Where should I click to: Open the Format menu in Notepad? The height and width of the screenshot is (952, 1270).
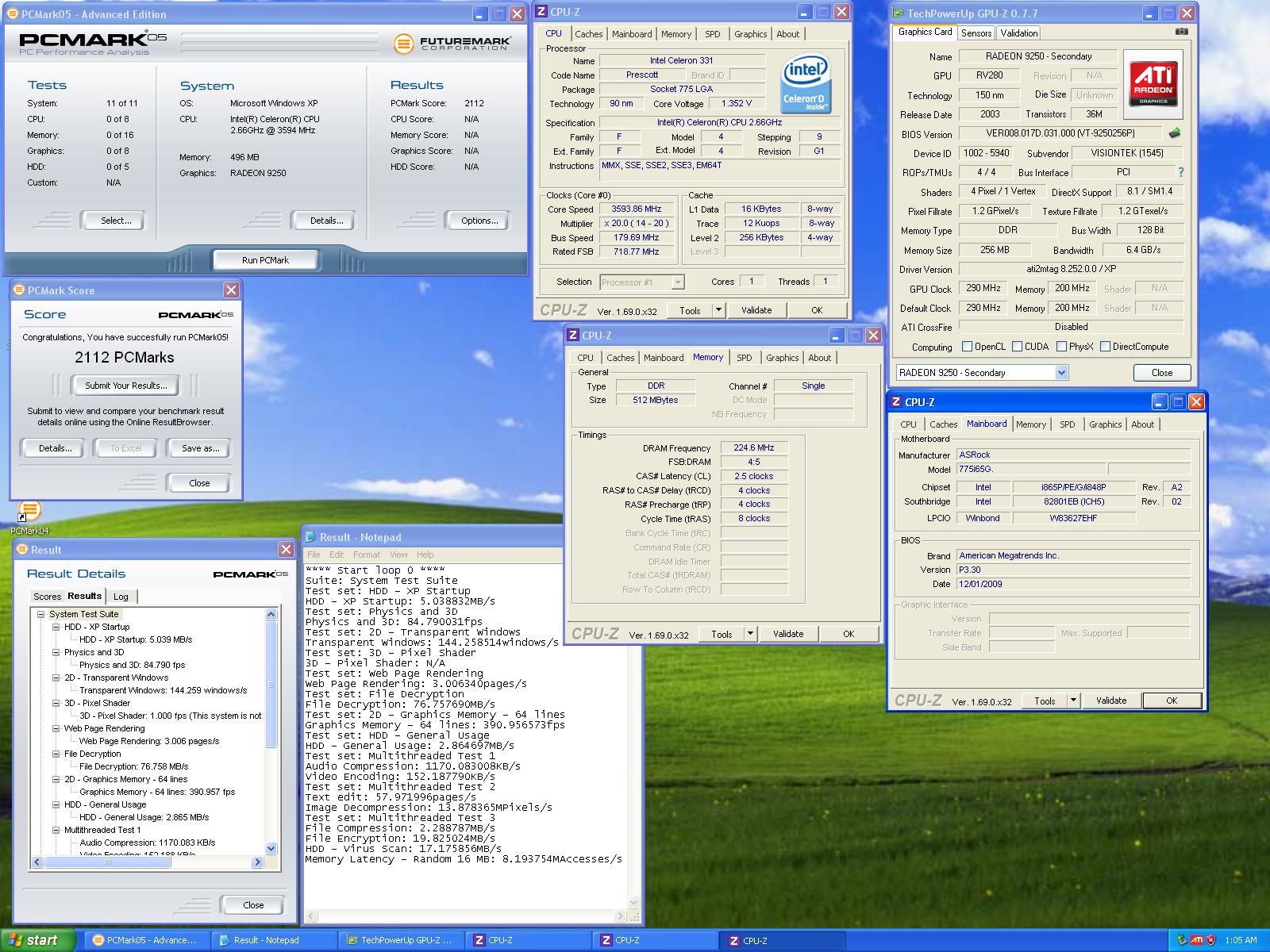pyautogui.click(x=367, y=555)
